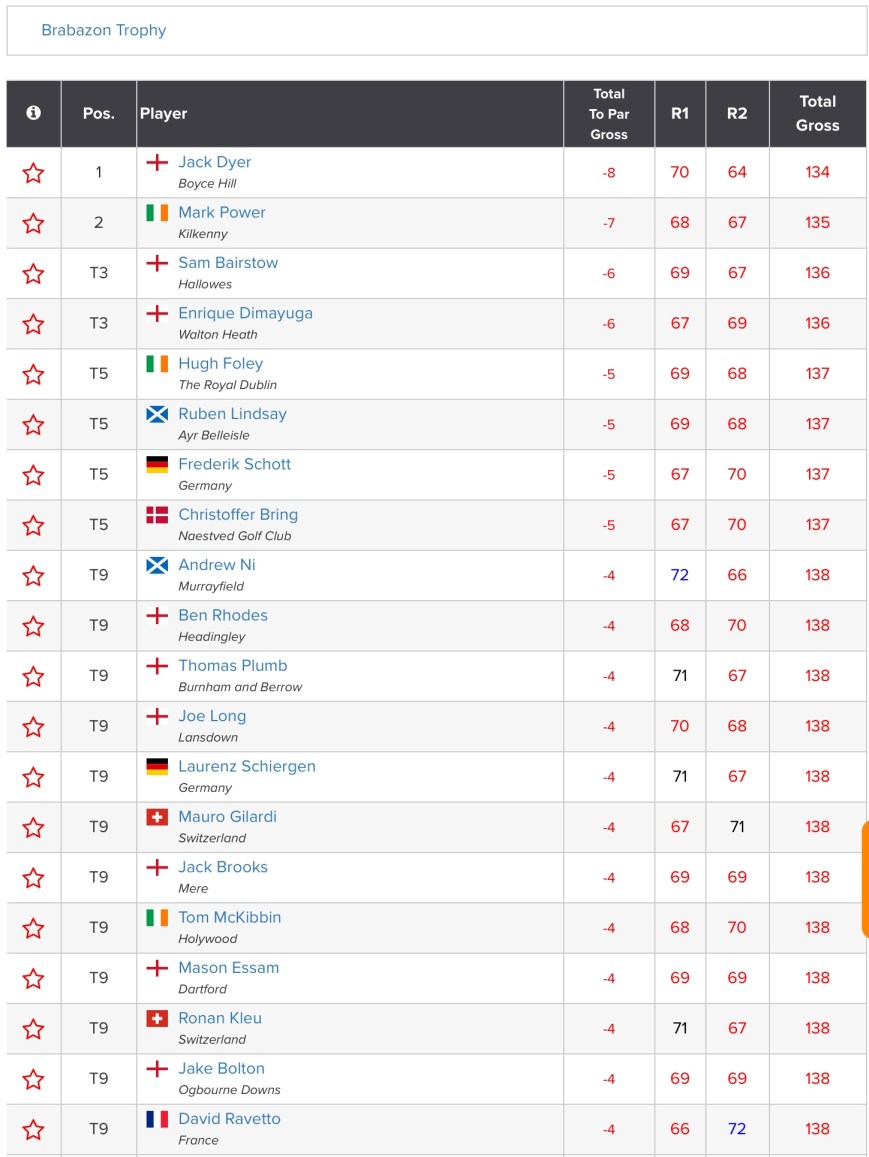Sort by the Pos. column header

(98, 114)
